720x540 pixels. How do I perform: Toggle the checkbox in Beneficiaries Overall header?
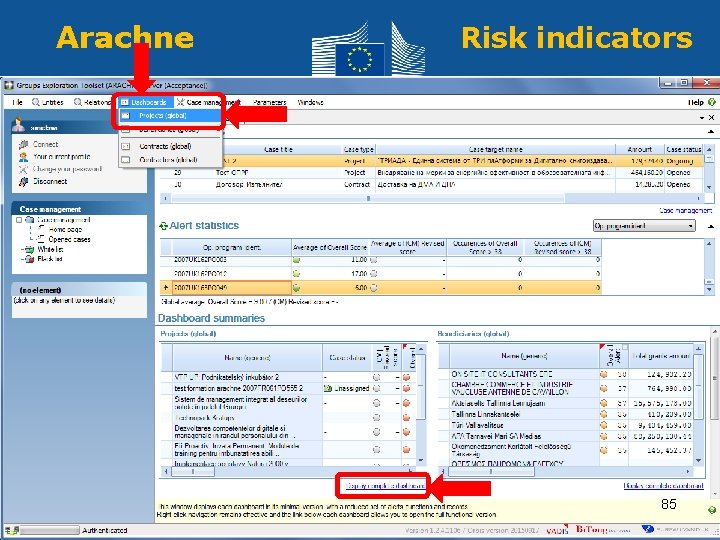[625, 347]
